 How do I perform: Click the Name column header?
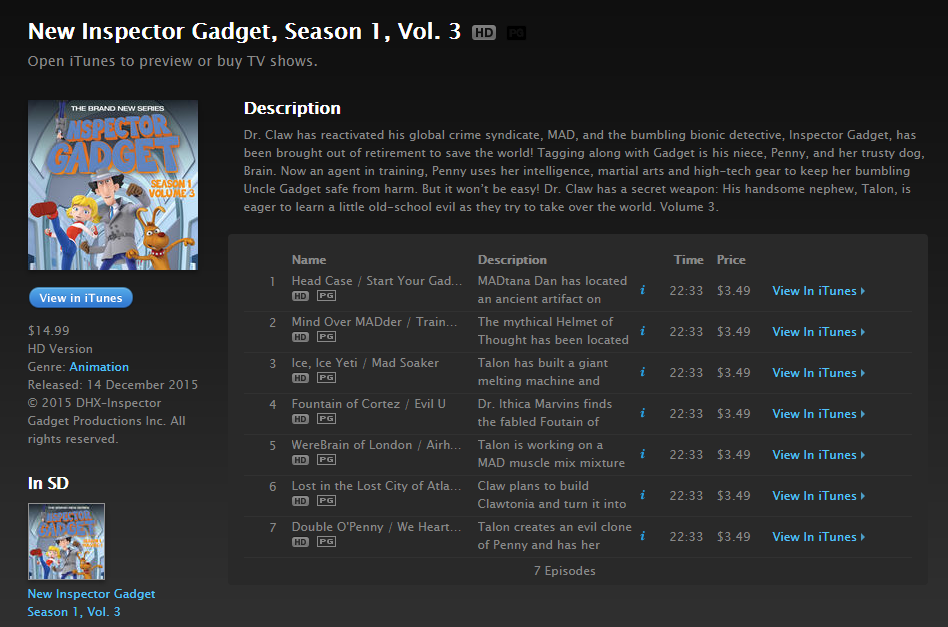click(x=309, y=260)
